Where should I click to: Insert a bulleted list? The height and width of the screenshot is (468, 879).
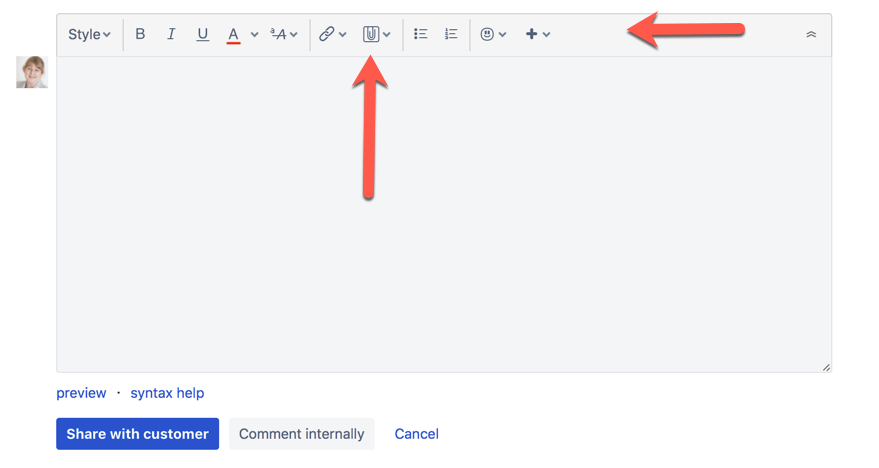[x=420, y=34]
